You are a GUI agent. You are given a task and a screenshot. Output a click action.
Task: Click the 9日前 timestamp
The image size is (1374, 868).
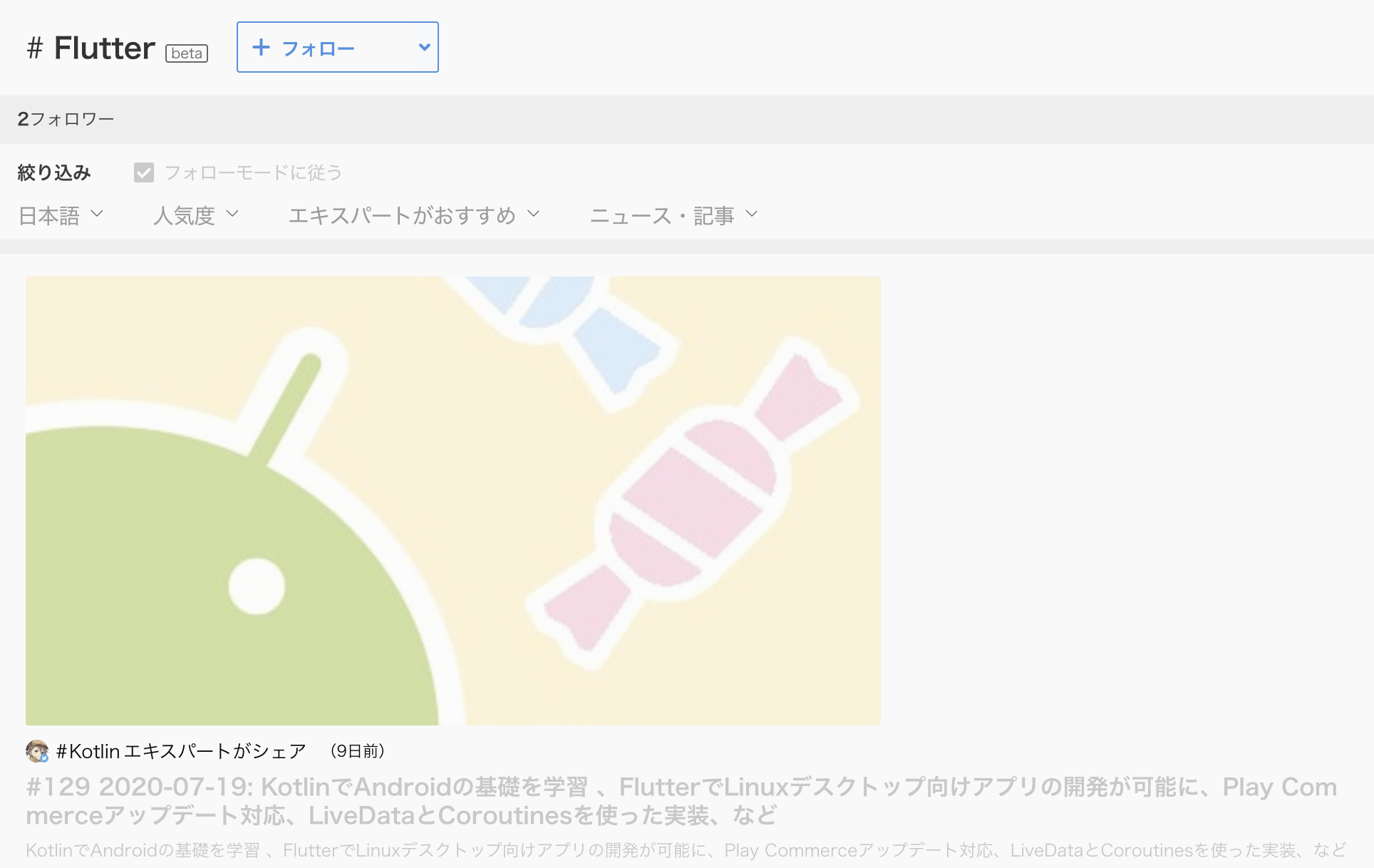pyautogui.click(x=358, y=751)
